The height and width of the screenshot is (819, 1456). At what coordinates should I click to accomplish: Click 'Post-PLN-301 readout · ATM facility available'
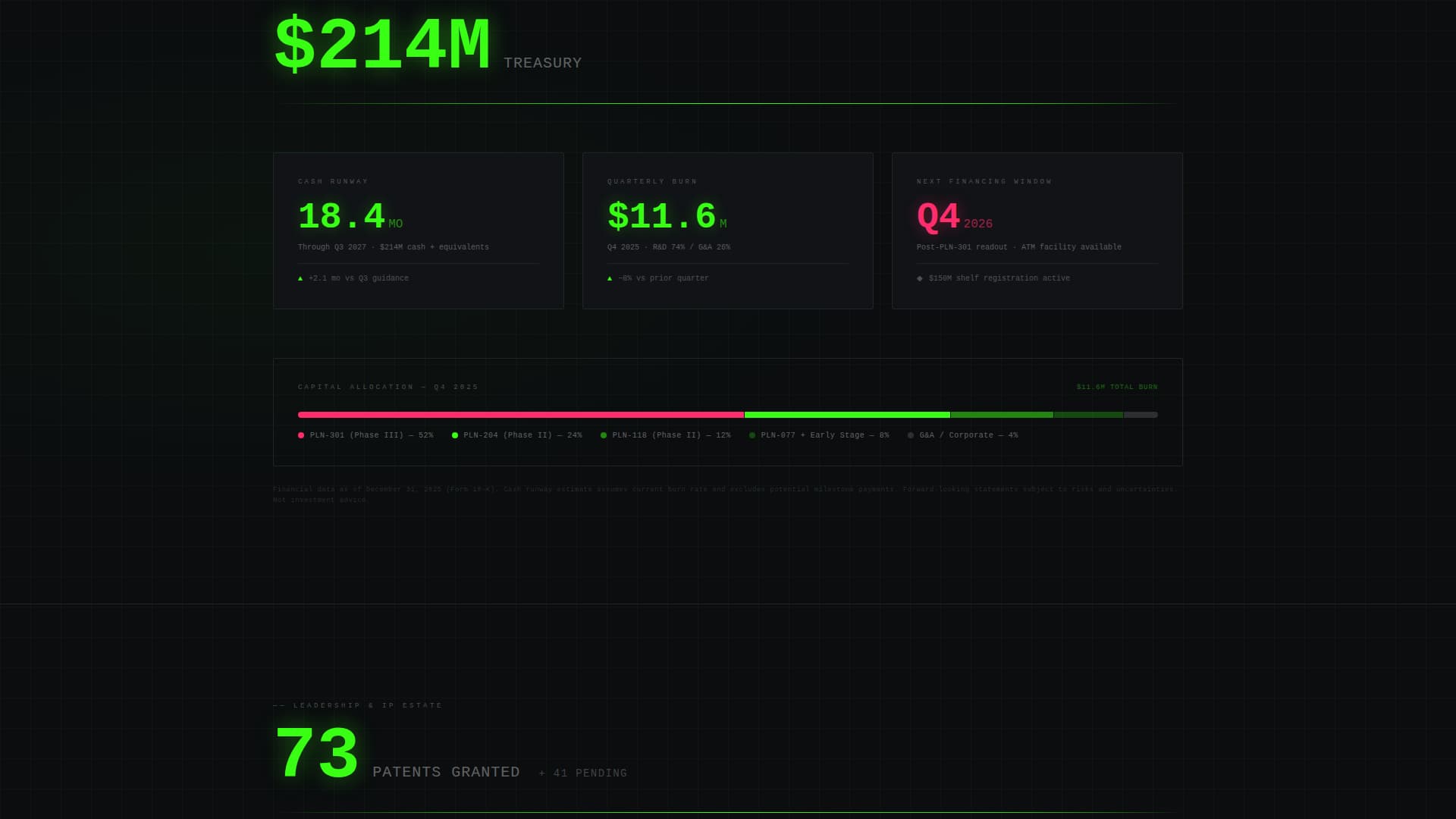coord(1019,247)
